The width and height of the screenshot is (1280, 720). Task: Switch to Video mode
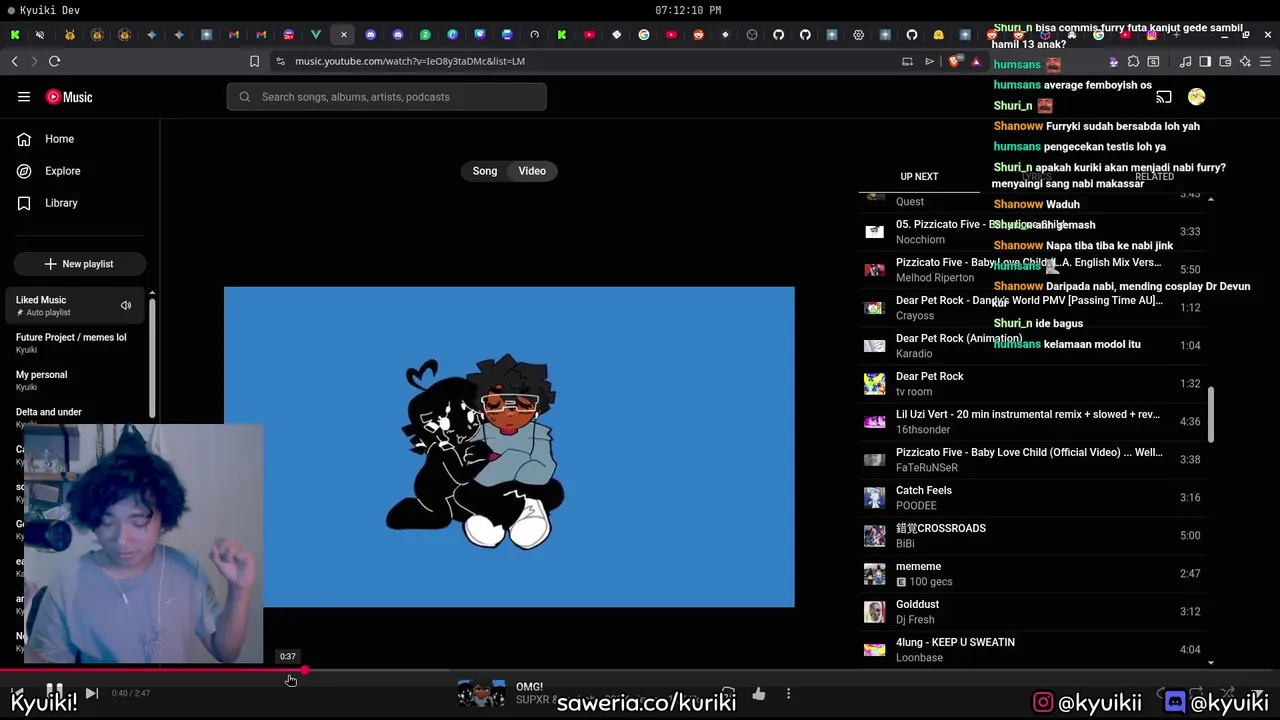pyautogui.click(x=532, y=171)
